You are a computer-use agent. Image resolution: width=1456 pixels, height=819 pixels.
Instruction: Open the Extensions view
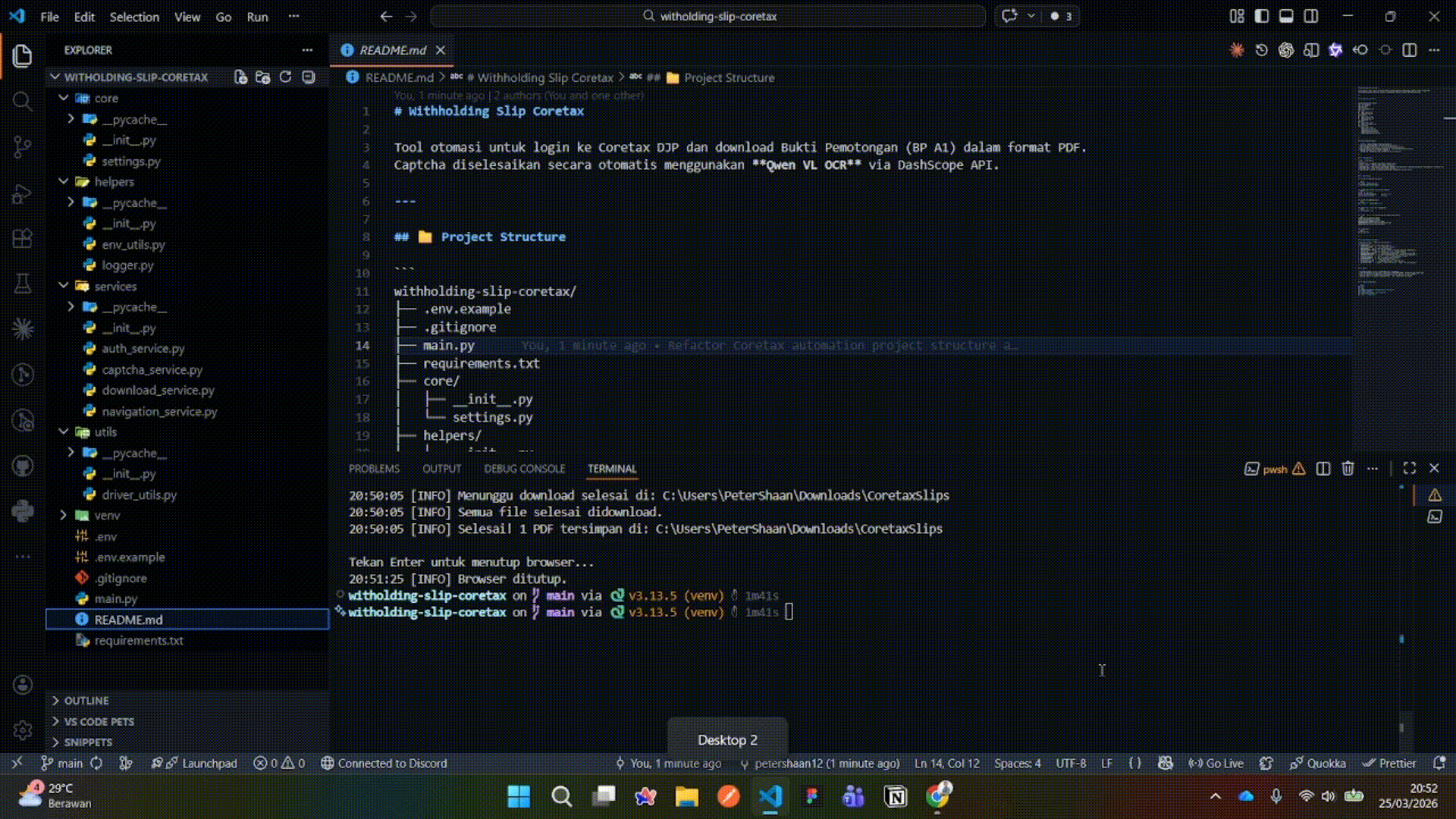pyautogui.click(x=23, y=239)
